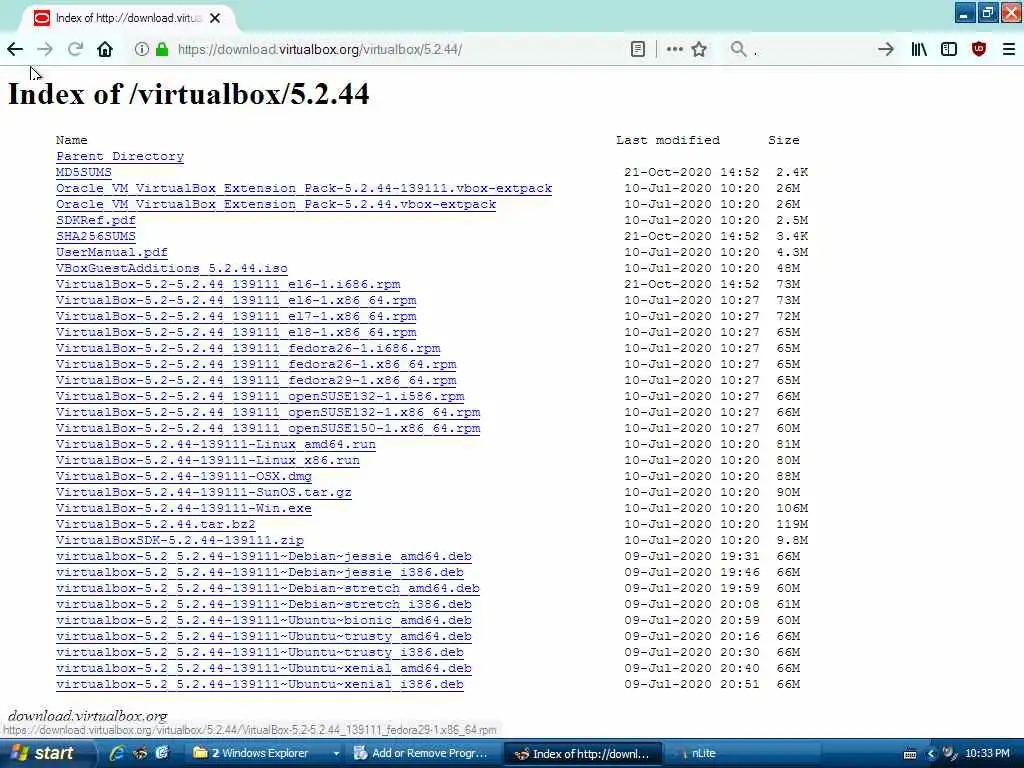Image resolution: width=1024 pixels, height=768 pixels.
Task: Bookmark this page with the star icon
Action: [x=699, y=49]
